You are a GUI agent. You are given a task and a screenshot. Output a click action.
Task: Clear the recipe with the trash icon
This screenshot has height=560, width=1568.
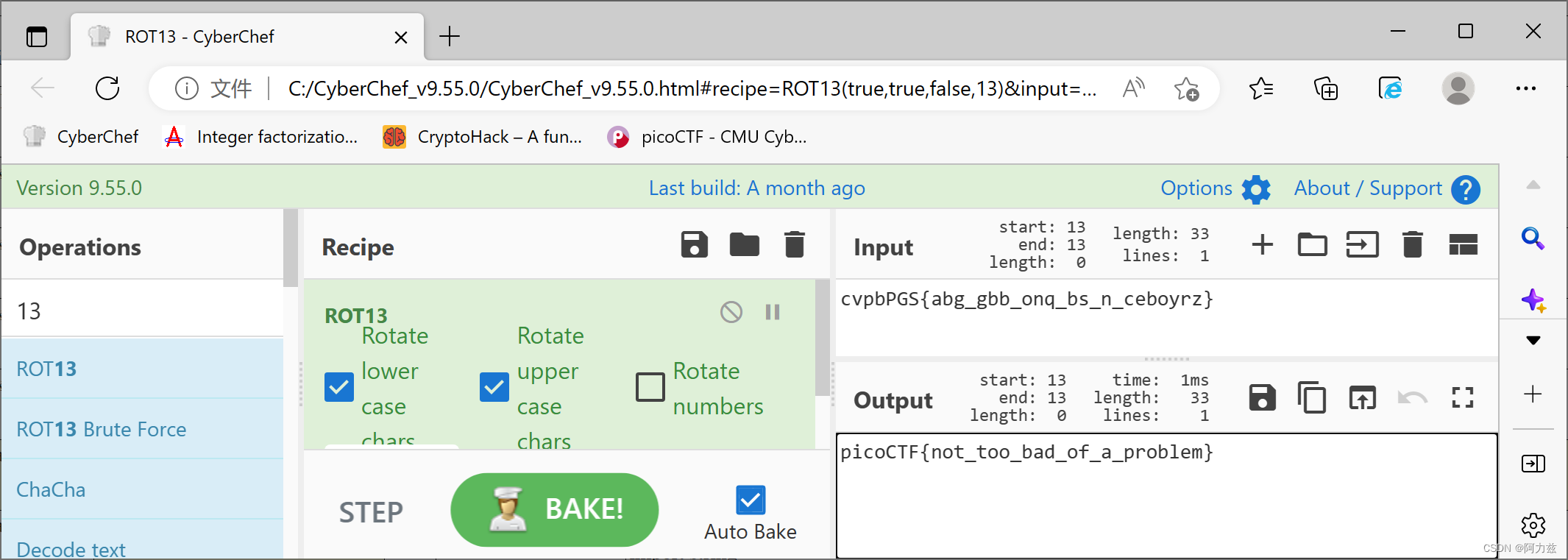(x=794, y=245)
